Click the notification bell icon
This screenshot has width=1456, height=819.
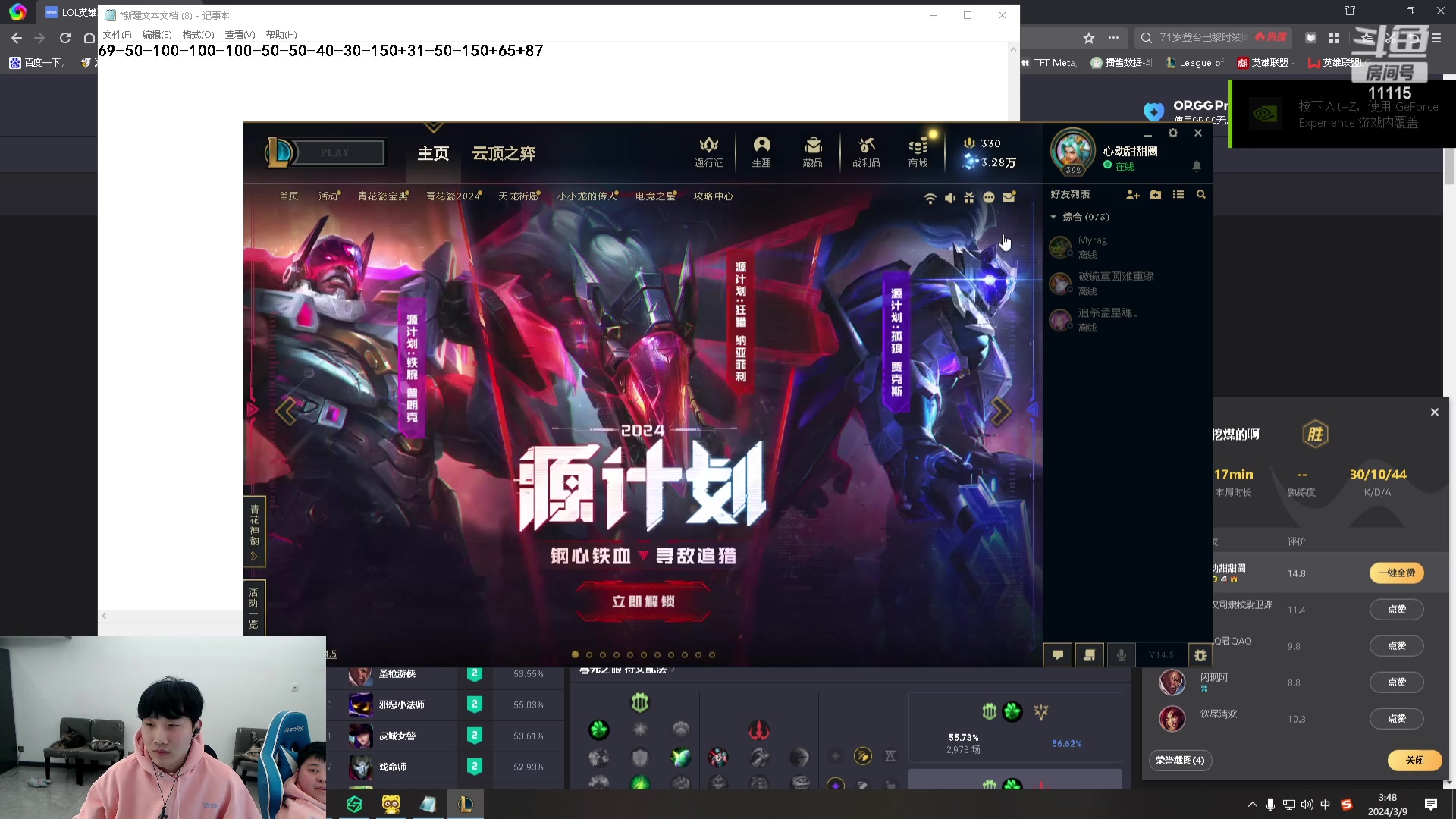1197,165
